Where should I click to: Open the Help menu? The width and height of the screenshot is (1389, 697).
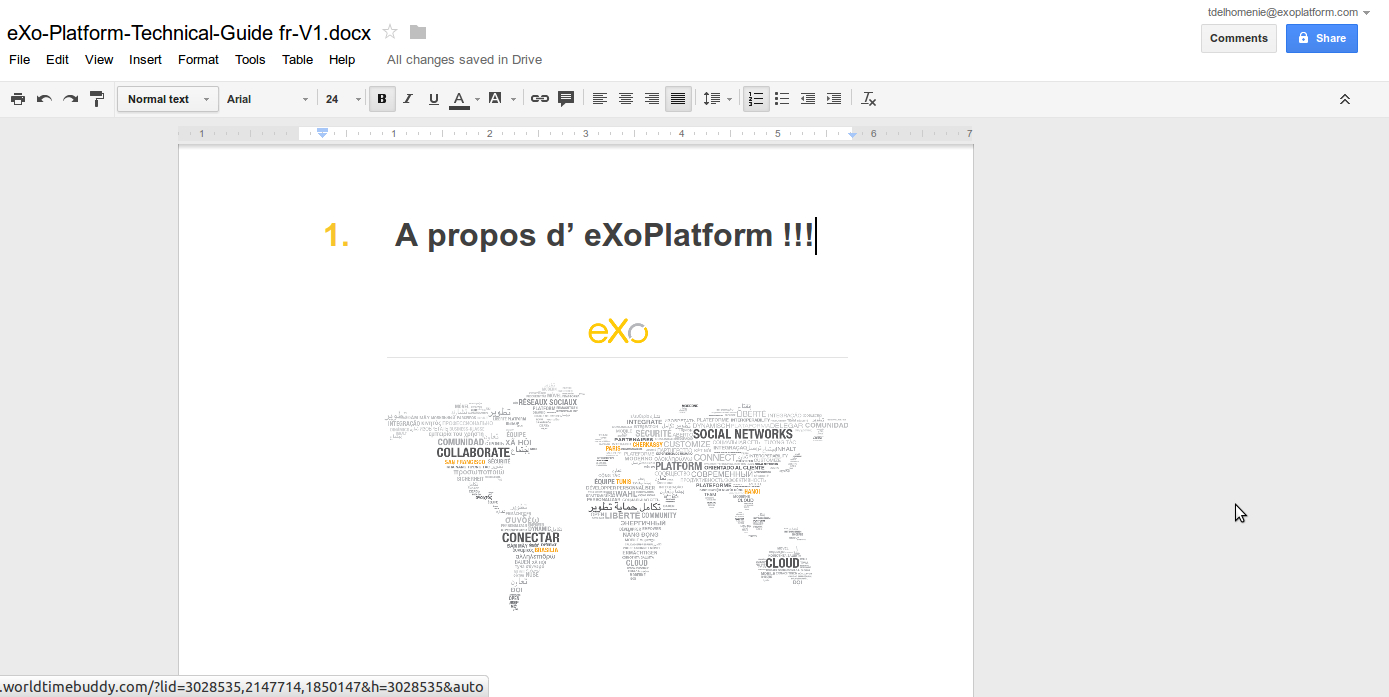click(342, 59)
